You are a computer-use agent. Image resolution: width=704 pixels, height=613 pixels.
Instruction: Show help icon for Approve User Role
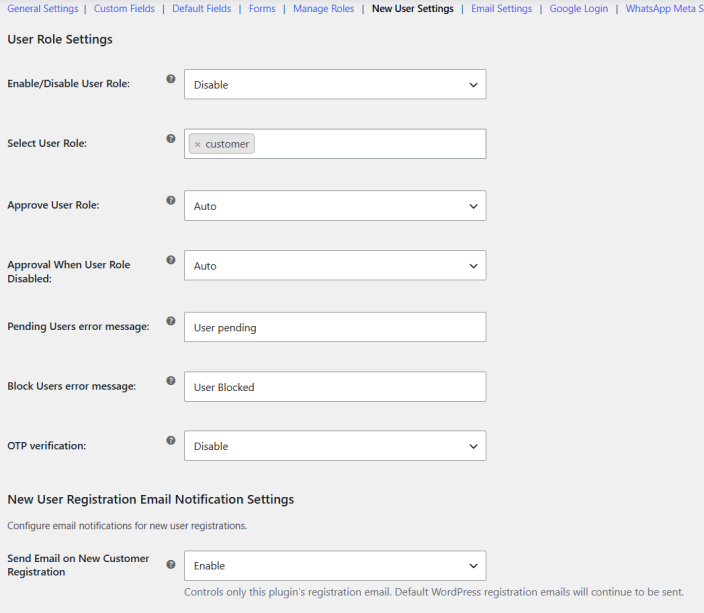coord(171,200)
